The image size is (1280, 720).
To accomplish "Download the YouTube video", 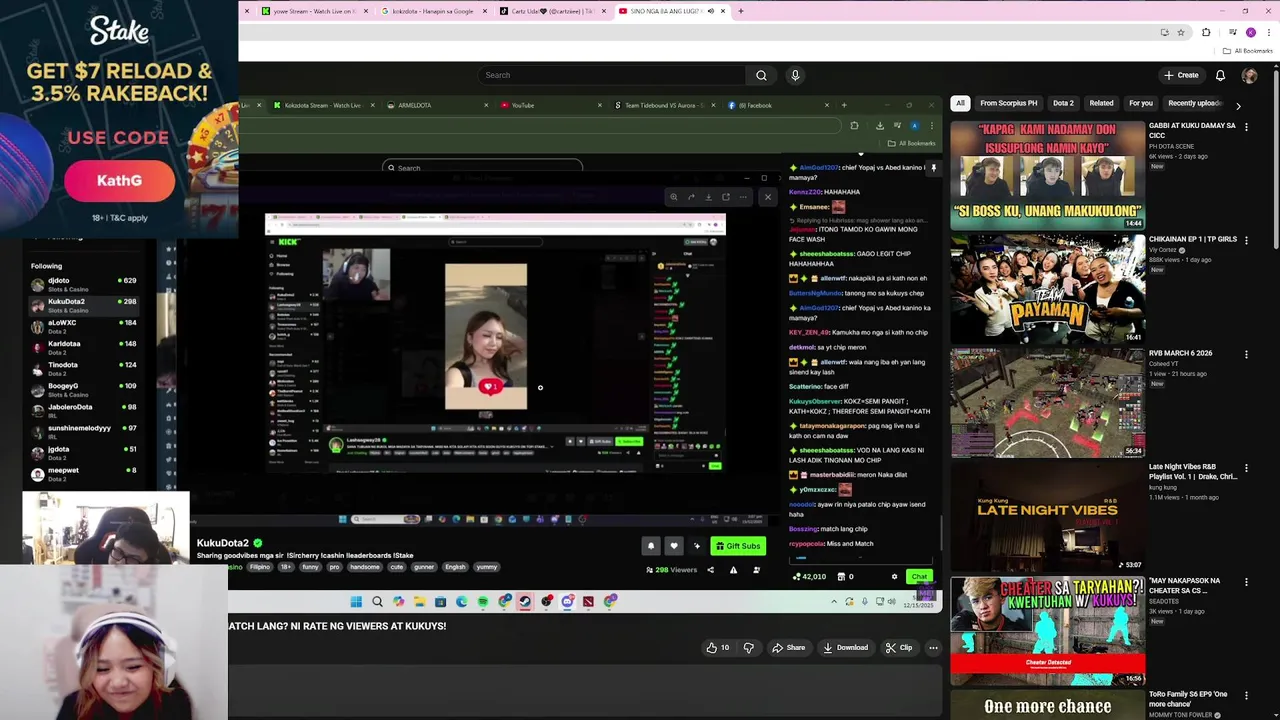I will [845, 647].
